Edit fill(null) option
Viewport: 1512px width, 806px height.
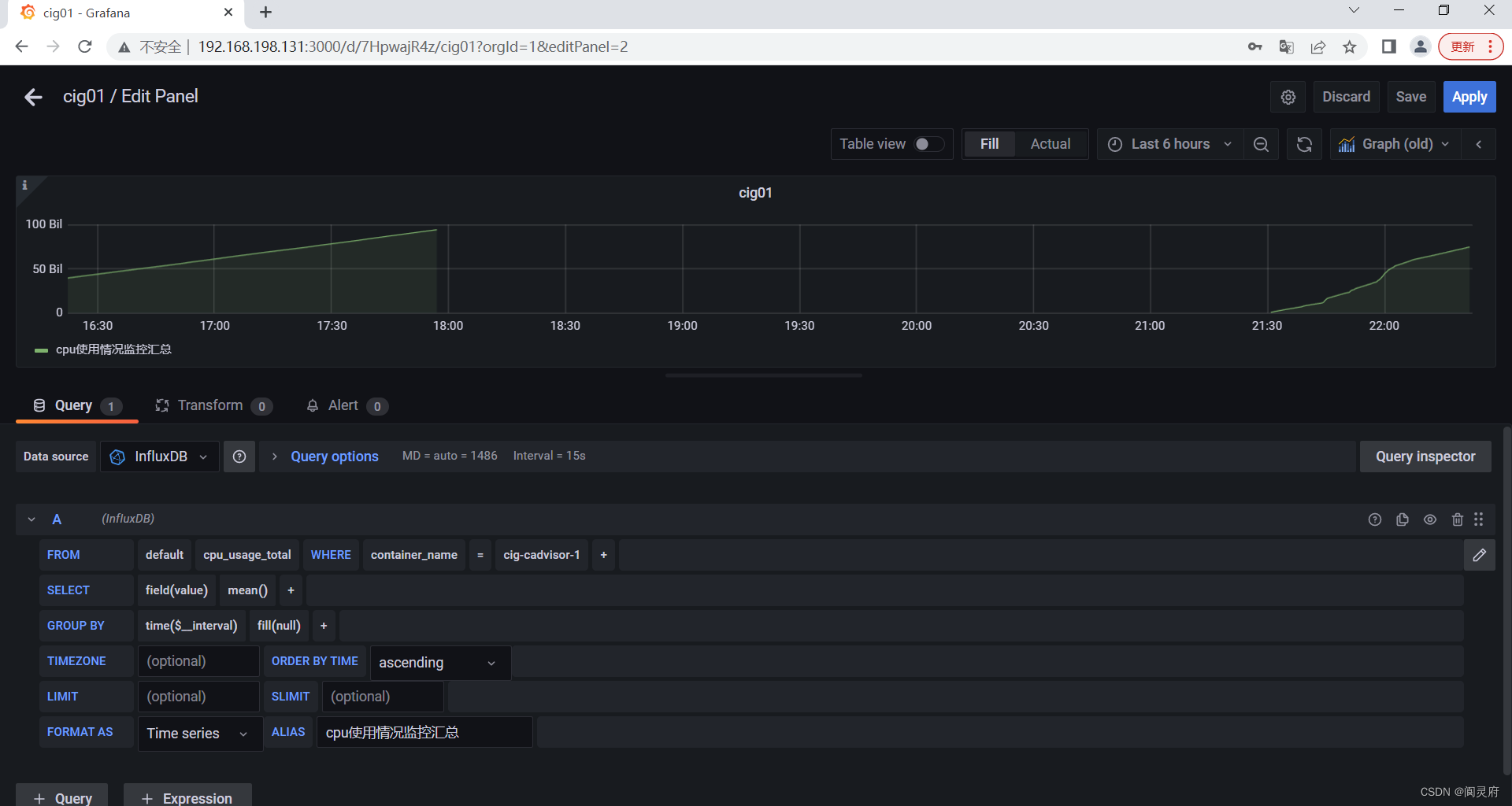[279, 626]
